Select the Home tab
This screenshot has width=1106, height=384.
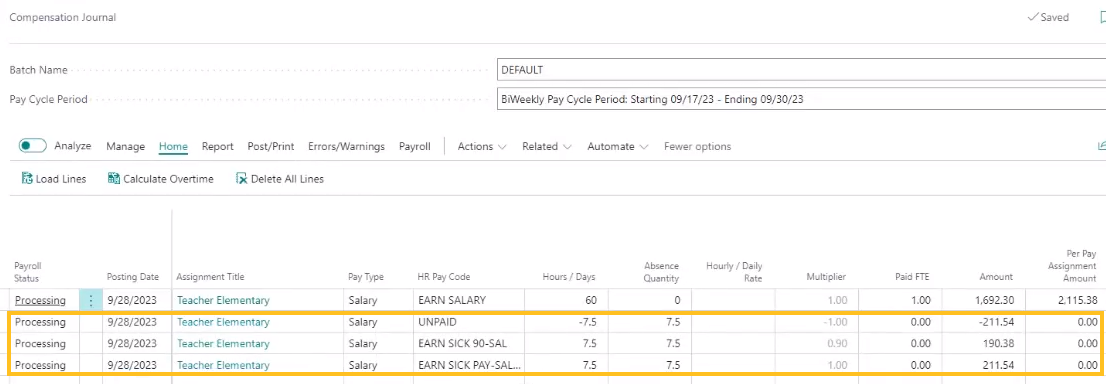coord(174,147)
